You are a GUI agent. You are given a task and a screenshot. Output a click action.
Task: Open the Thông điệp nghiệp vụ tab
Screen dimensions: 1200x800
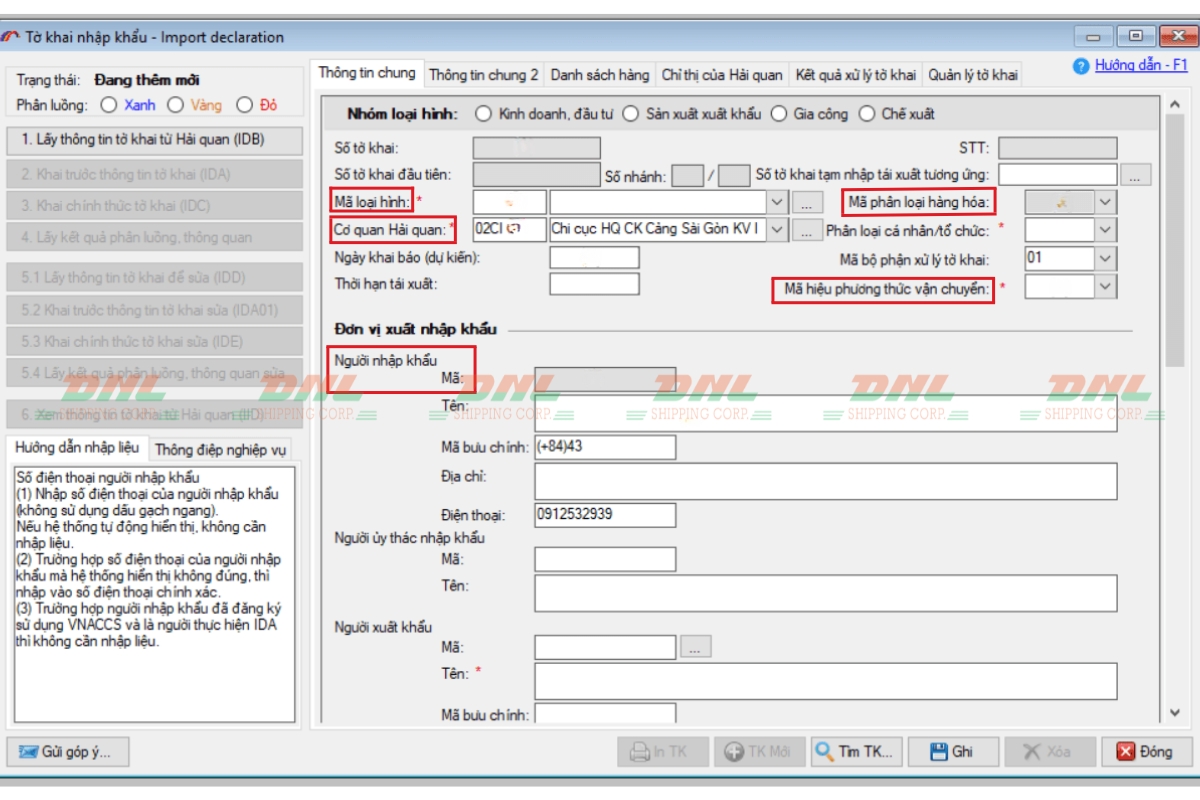(x=221, y=450)
